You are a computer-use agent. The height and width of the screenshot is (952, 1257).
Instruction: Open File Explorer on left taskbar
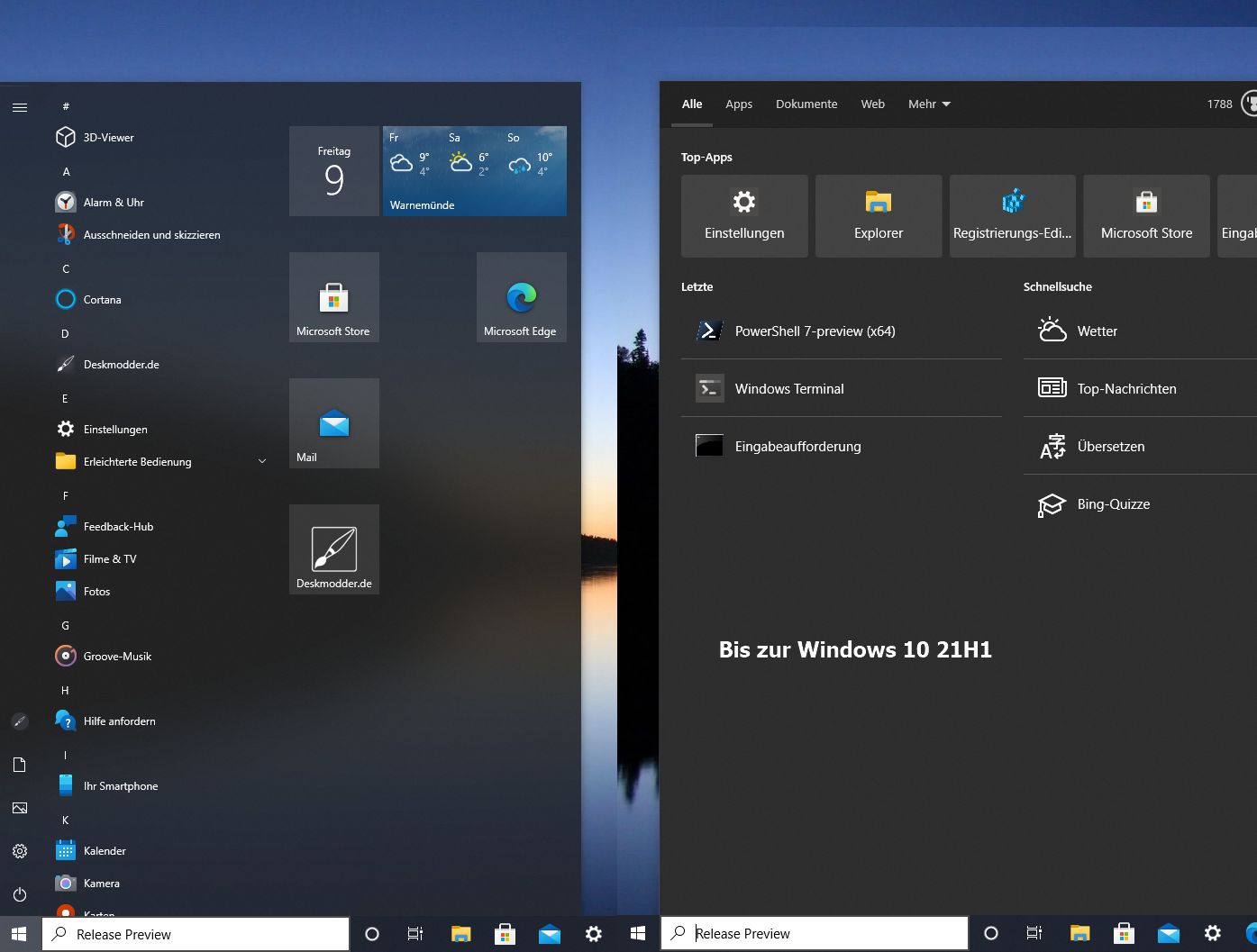coord(460,934)
